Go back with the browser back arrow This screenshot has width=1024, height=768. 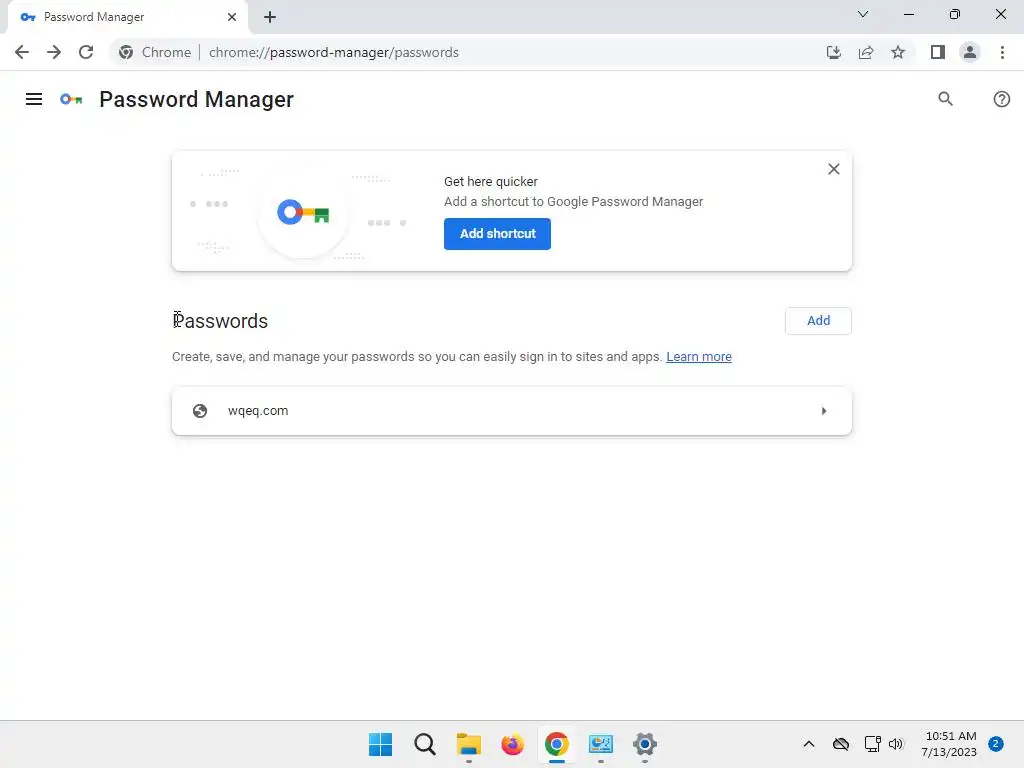coord(22,52)
